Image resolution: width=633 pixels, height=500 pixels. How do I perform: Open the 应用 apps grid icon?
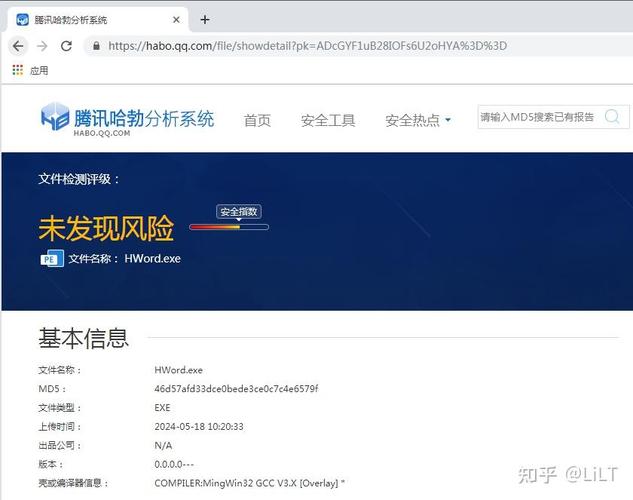pyautogui.click(x=17, y=70)
